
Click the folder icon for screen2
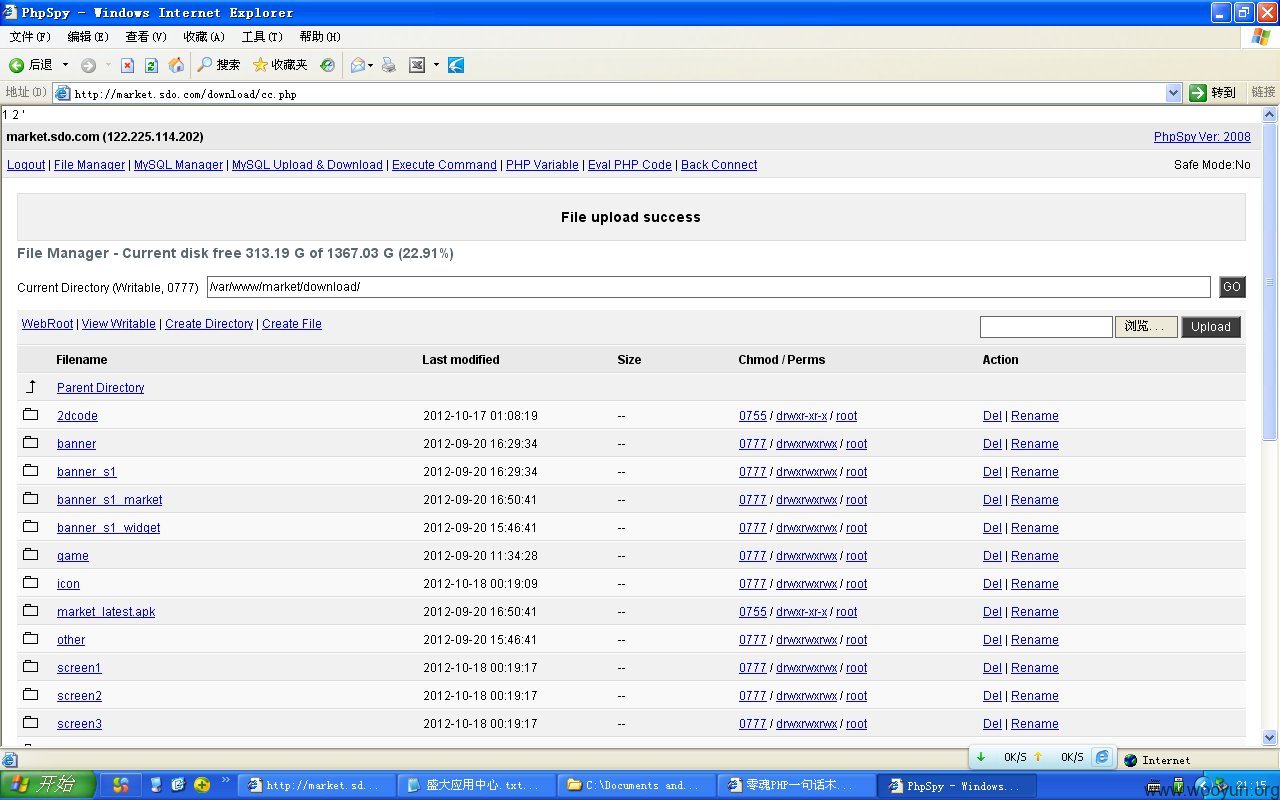31,695
